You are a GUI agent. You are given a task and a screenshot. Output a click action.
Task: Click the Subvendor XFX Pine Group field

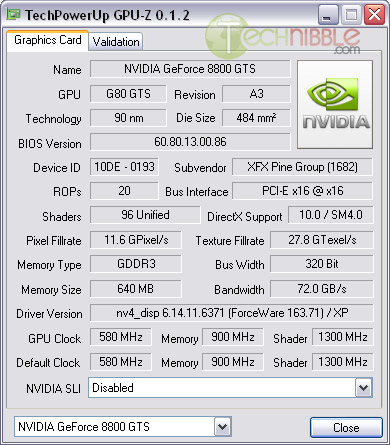click(x=302, y=167)
